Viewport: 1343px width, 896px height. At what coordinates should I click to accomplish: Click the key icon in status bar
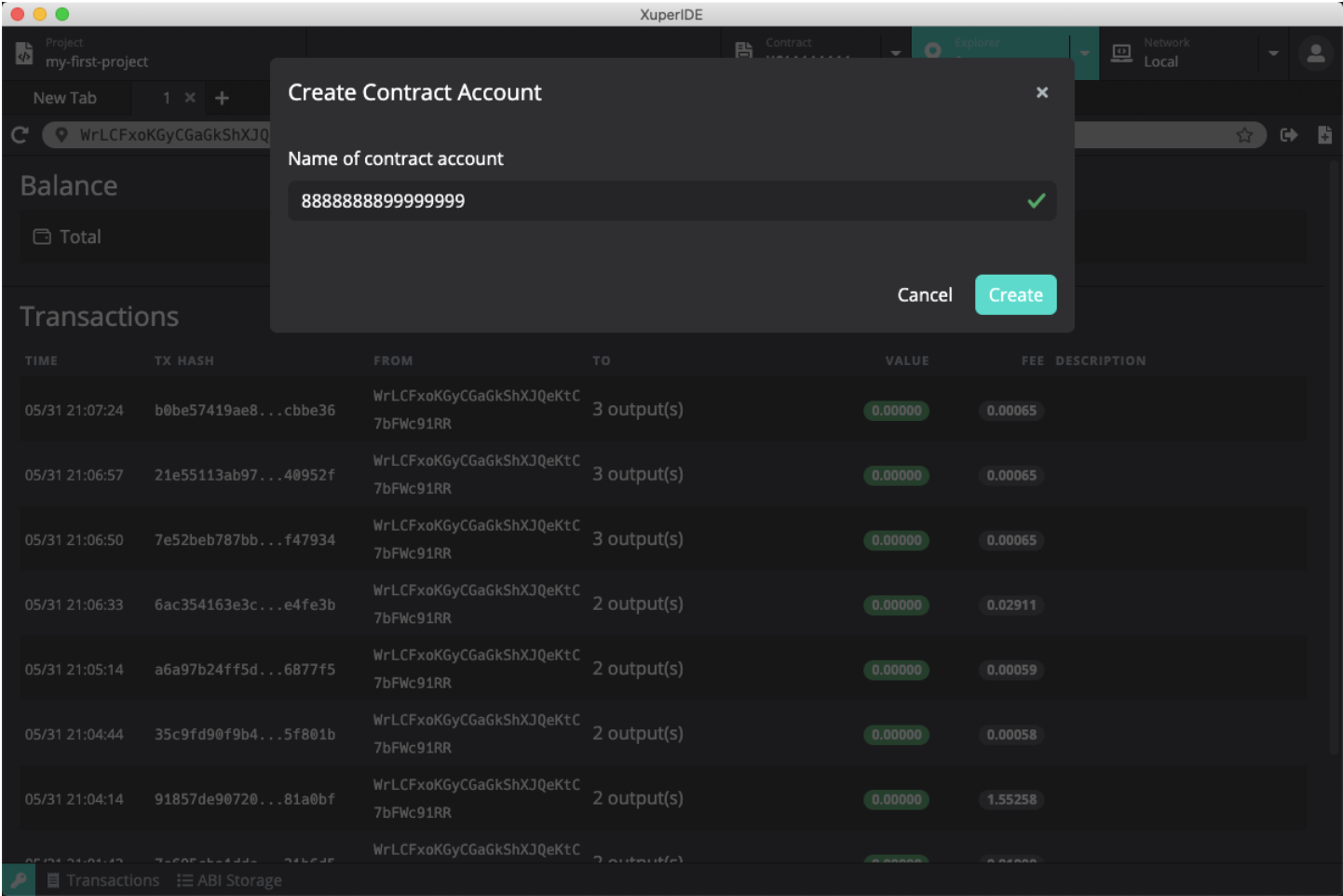pyautogui.click(x=19, y=880)
